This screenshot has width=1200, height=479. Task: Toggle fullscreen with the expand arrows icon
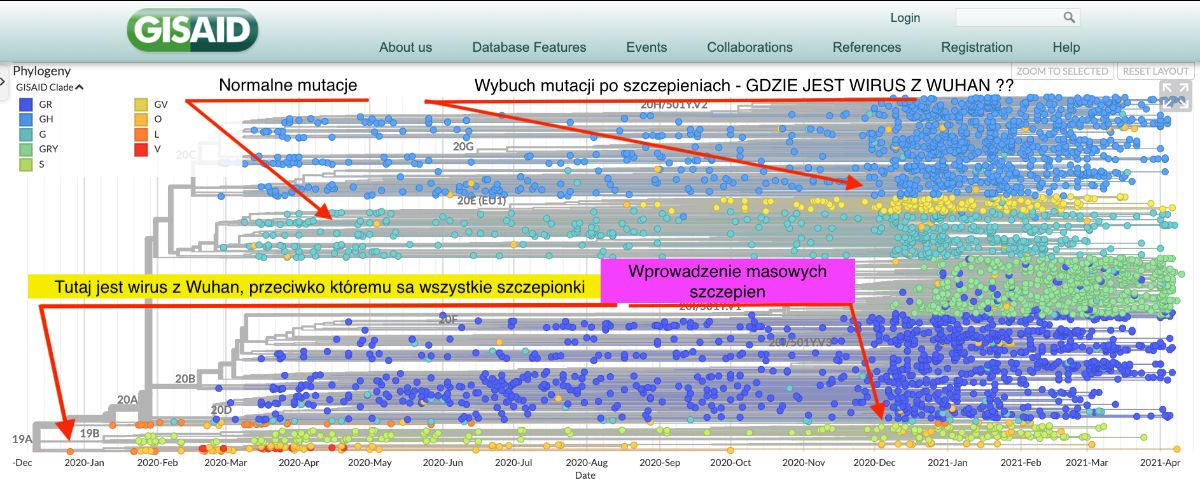pyautogui.click(x=1175, y=97)
